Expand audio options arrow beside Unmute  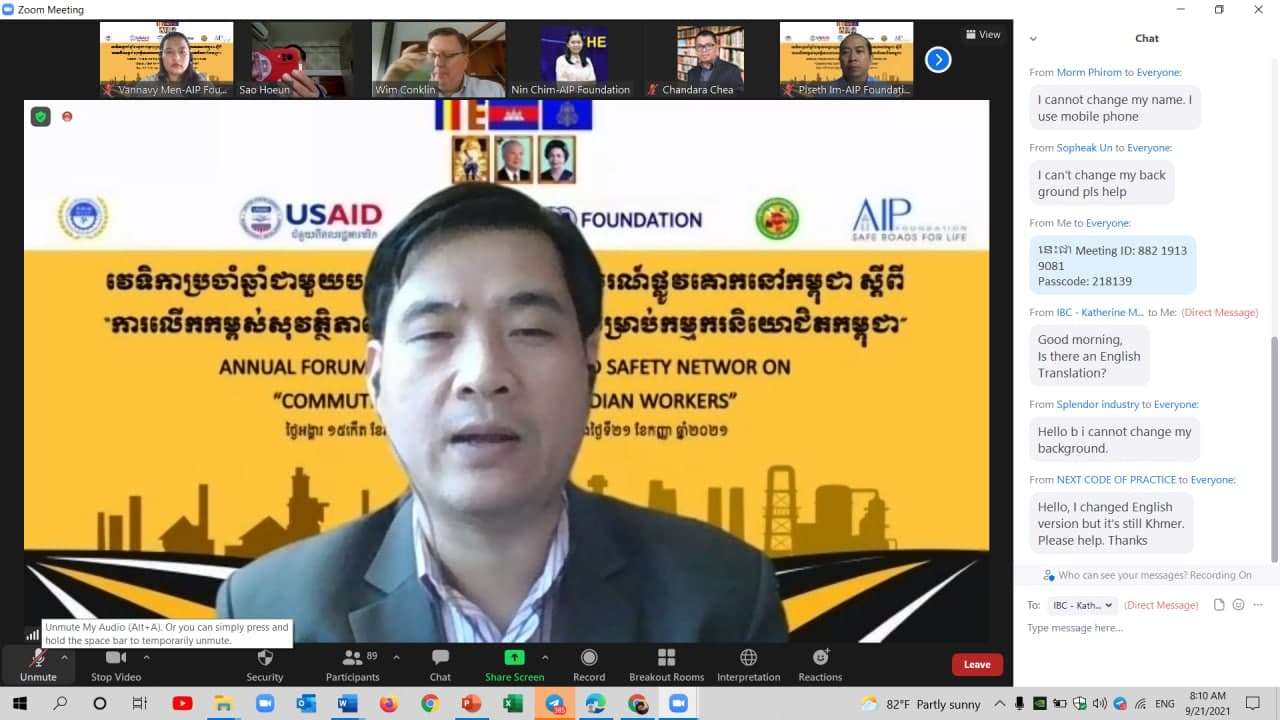(x=65, y=658)
